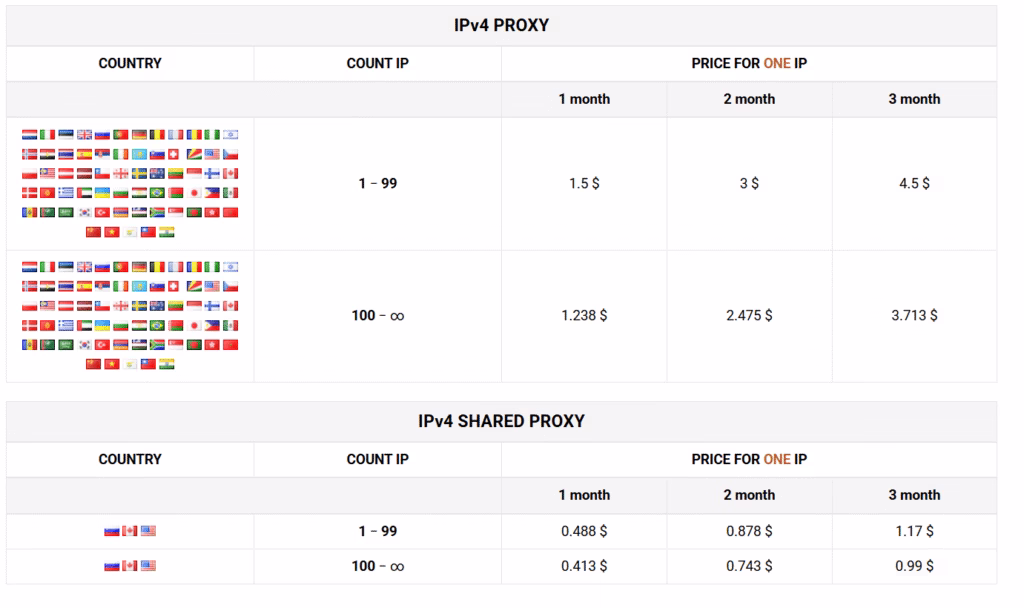1024x608 pixels.
Task: Choose Japan flag in IPv4 Proxy 1–99 row
Action: [x=194, y=193]
